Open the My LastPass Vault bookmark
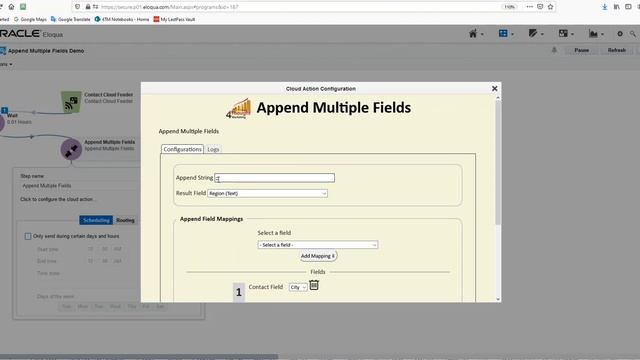640x360 pixels. (174, 19)
